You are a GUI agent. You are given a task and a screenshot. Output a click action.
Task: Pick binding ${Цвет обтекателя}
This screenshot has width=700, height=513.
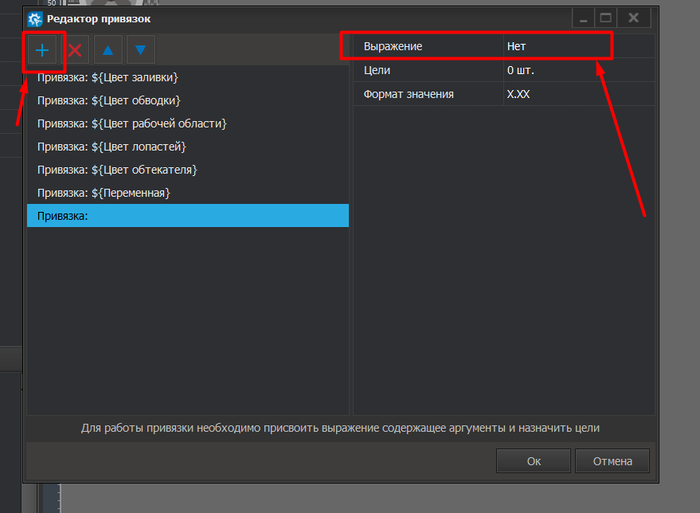[117, 169]
